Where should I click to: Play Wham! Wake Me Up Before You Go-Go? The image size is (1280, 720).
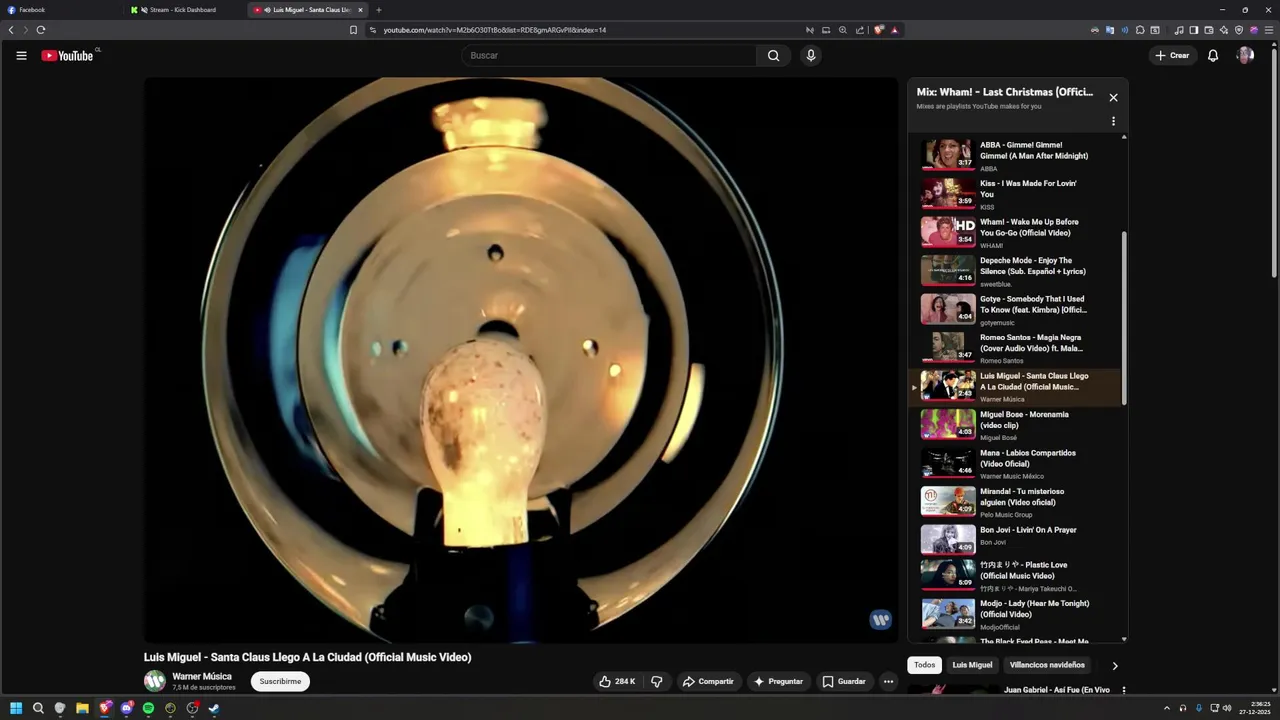tap(1014, 232)
